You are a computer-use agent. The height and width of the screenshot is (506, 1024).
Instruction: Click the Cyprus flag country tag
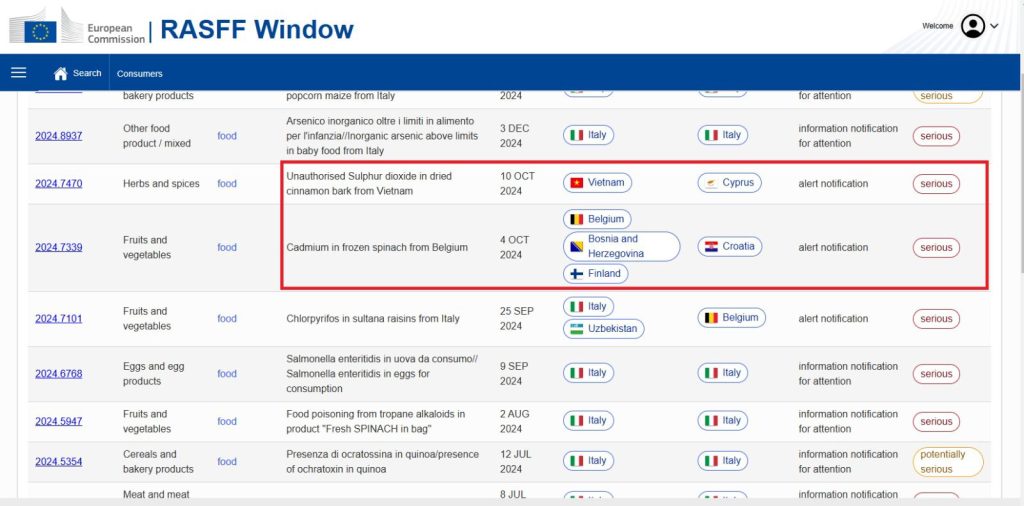tap(729, 183)
